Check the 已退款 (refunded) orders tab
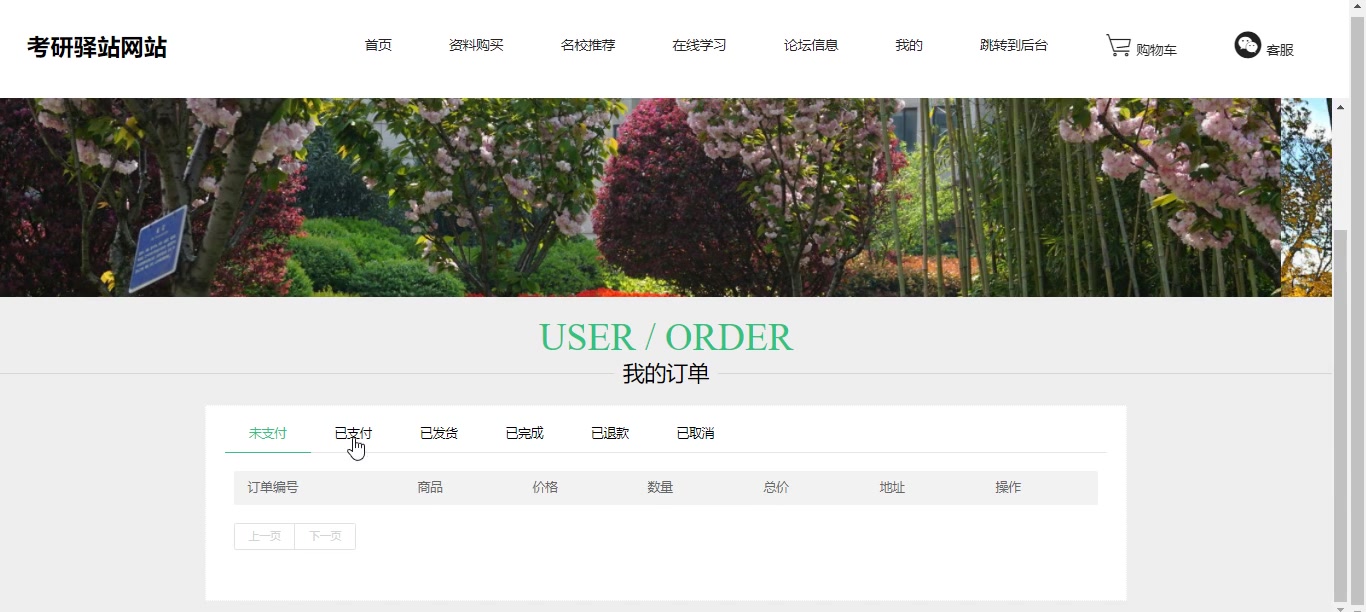This screenshot has height=612, width=1366. (x=609, y=433)
